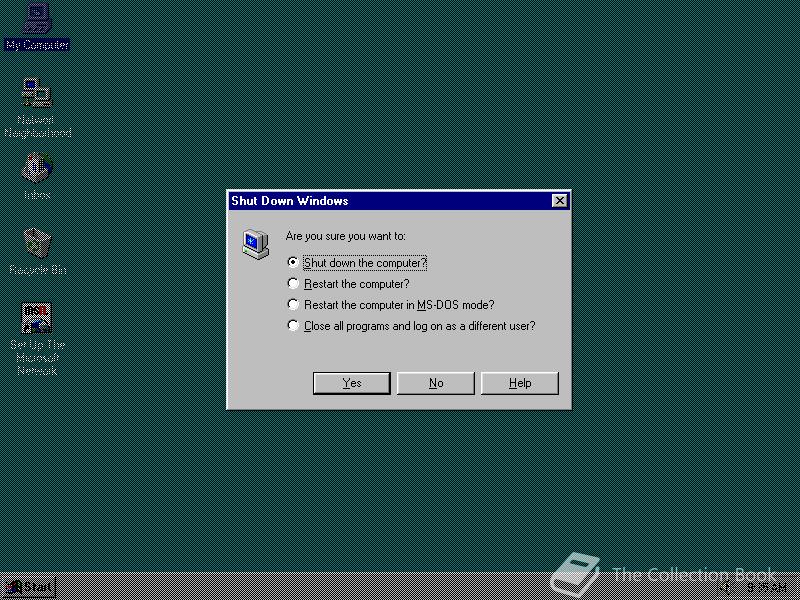800x600 pixels.
Task: Click the Shut Down Windows title bar
Action: pyautogui.click(x=399, y=201)
